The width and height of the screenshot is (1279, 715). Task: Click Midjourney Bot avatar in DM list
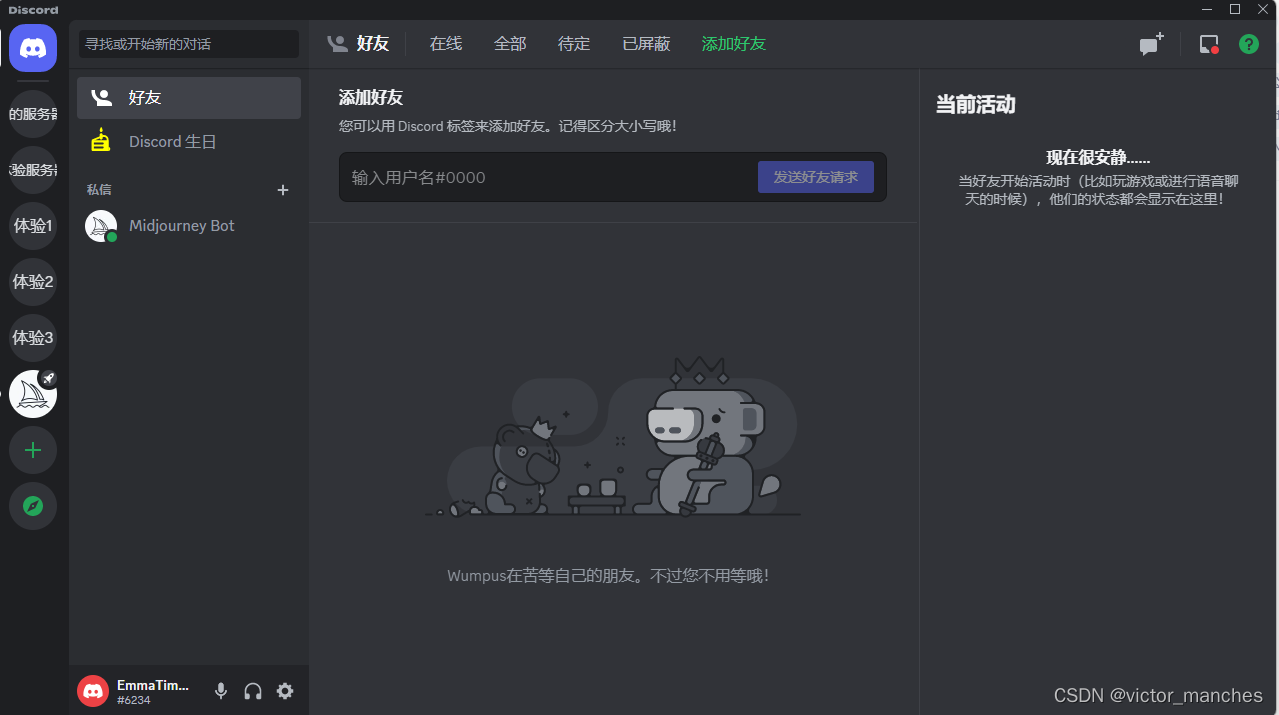coord(101,226)
